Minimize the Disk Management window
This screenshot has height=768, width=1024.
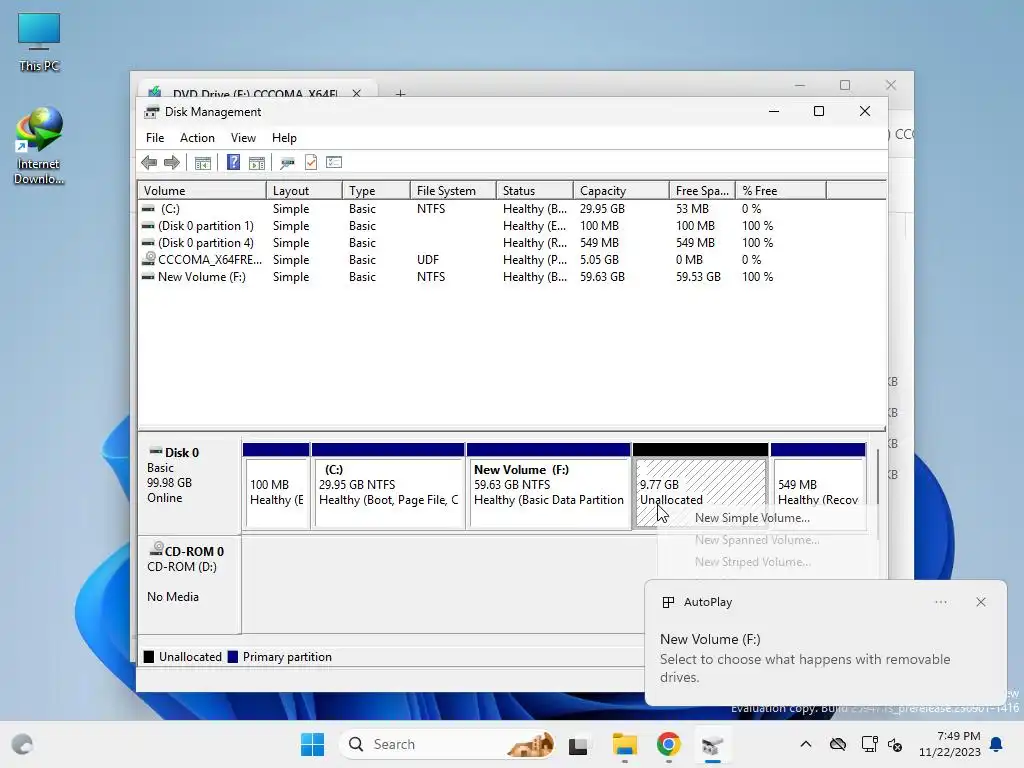pos(774,112)
